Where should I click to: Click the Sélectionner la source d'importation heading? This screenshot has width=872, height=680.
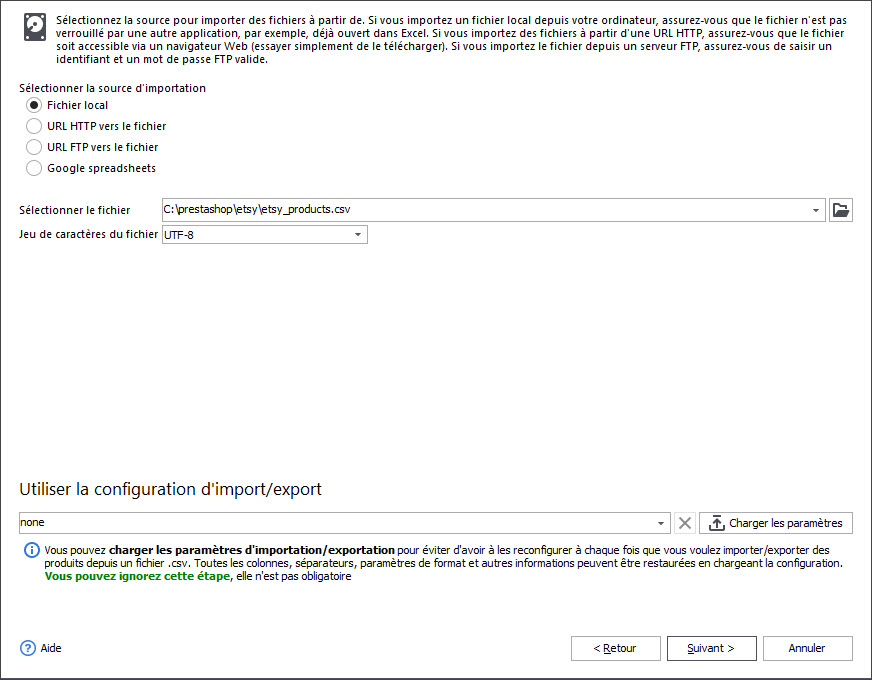click(112, 88)
